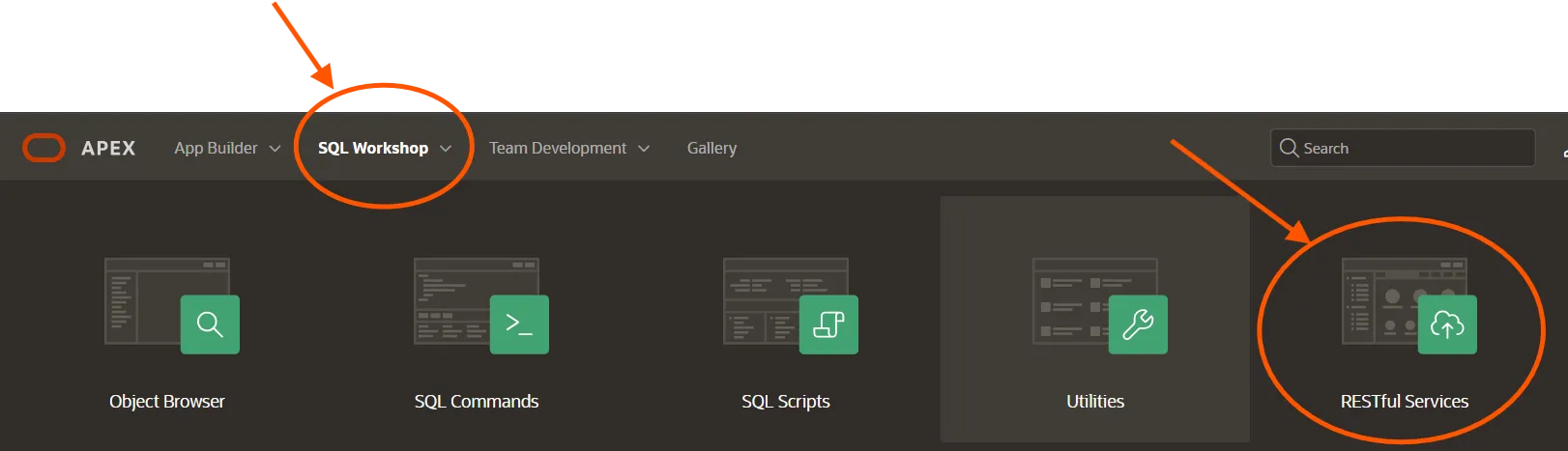Click the Utilities label

click(1095, 401)
